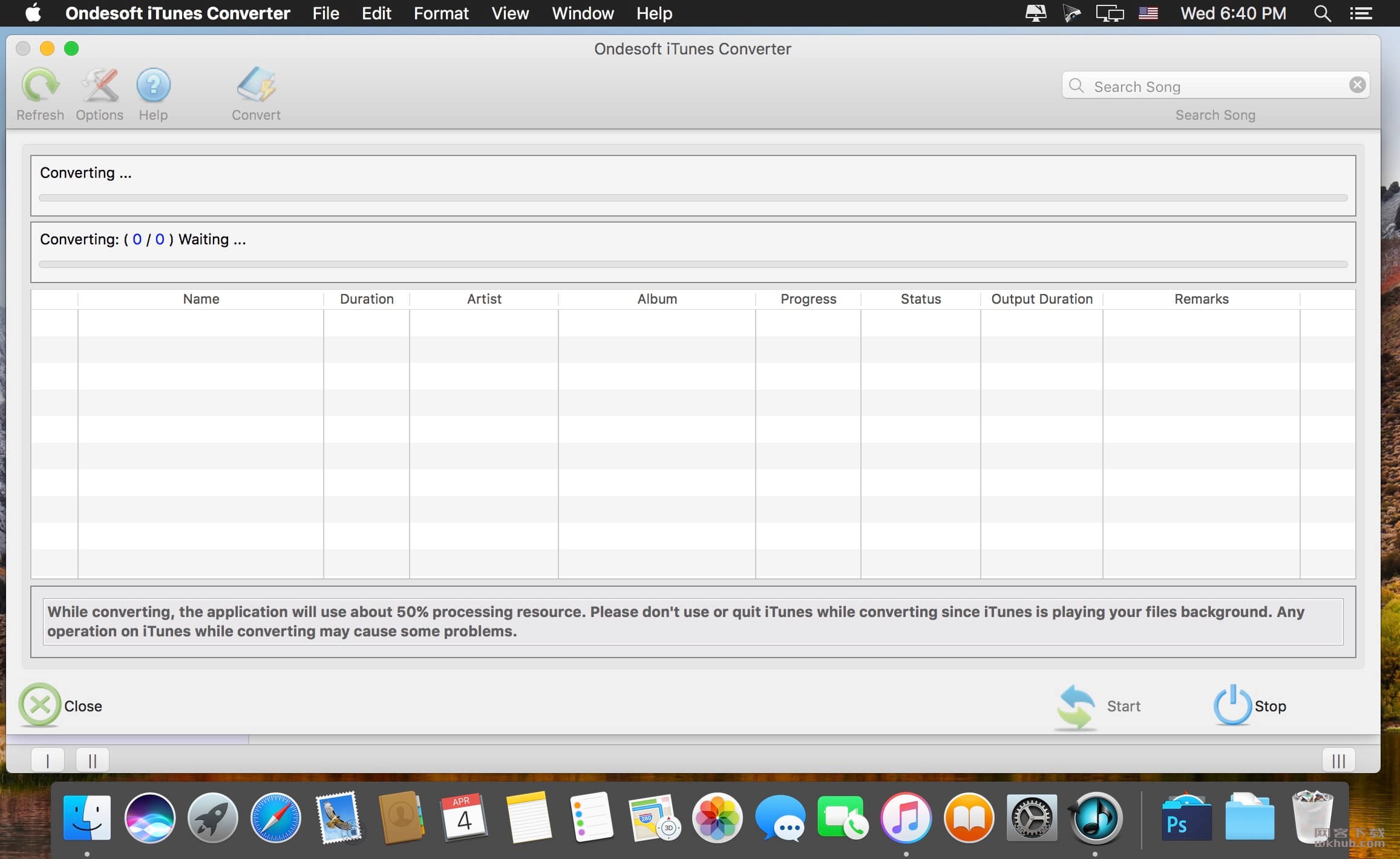The image size is (1400, 859).
Task: Open Mail from the Dock
Action: coord(339,818)
